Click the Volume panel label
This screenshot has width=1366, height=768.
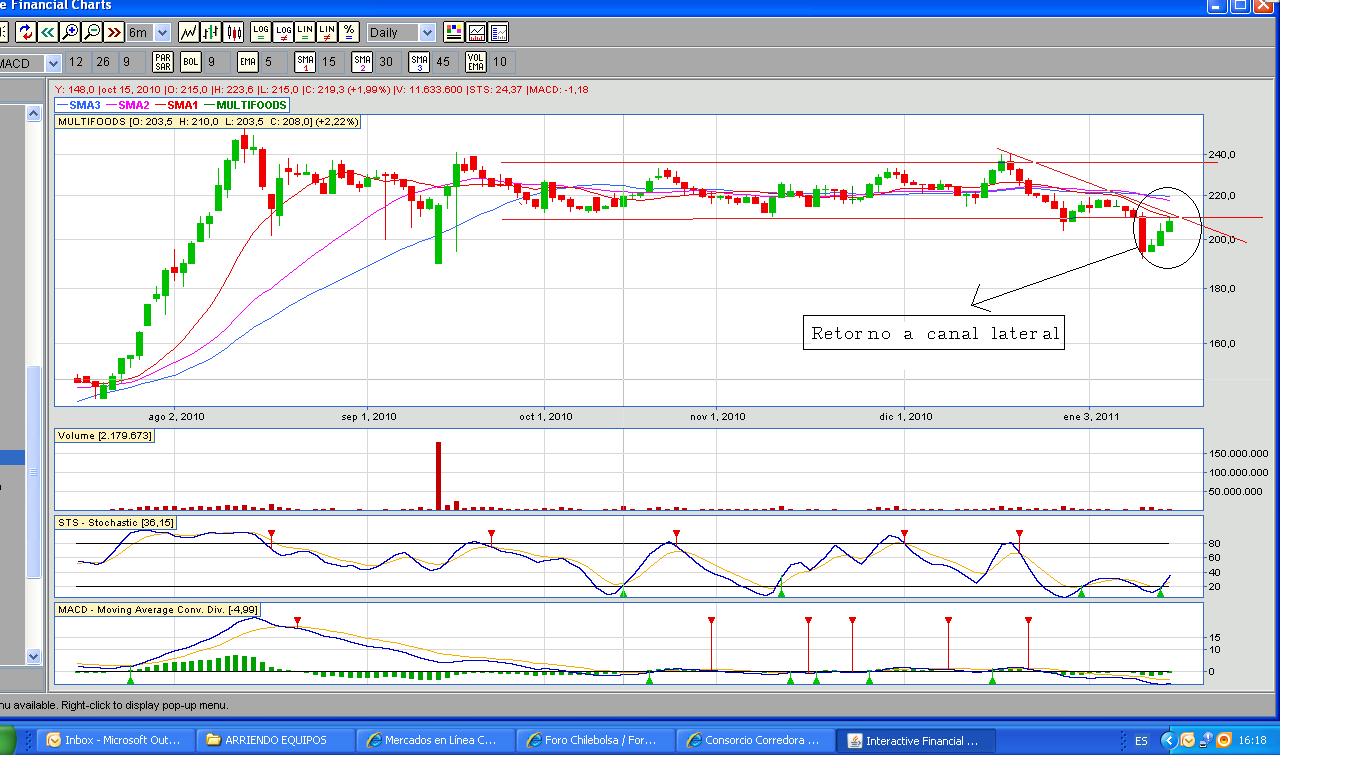tap(105, 436)
